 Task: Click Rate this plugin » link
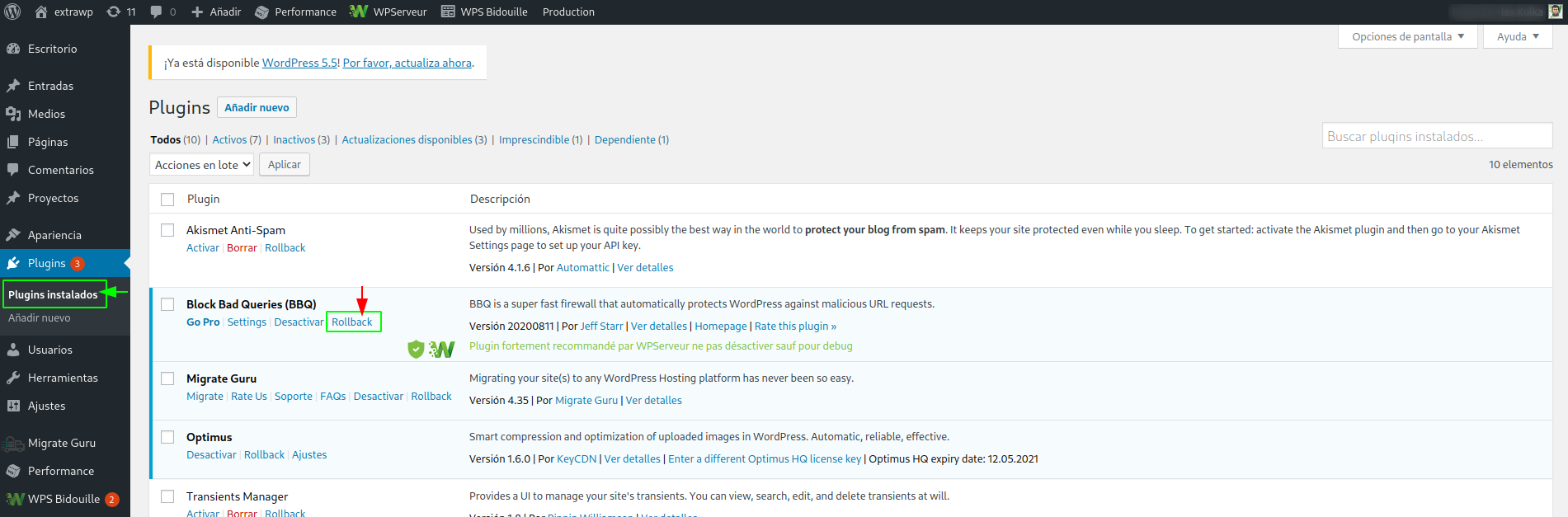tap(795, 326)
